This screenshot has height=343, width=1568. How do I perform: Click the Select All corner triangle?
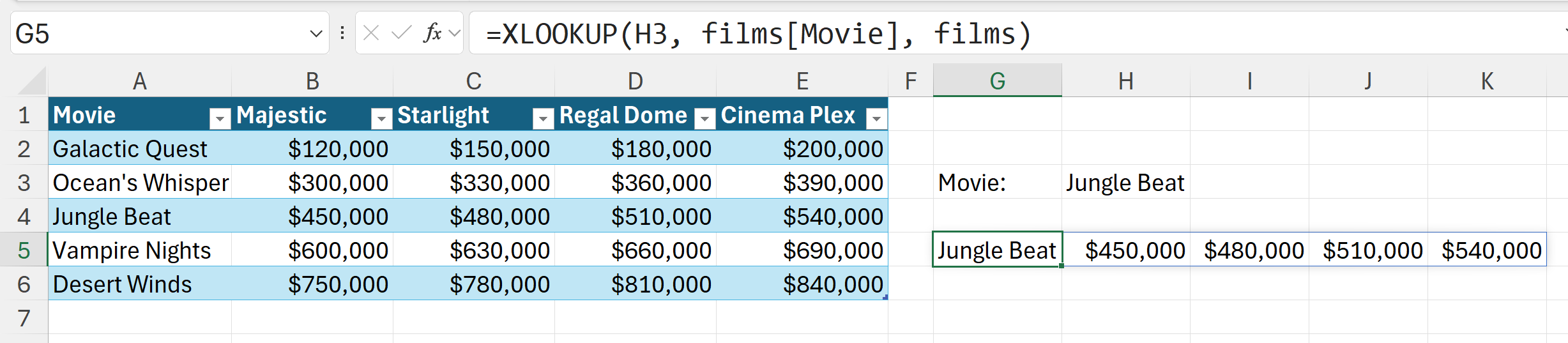pyautogui.click(x=32, y=83)
